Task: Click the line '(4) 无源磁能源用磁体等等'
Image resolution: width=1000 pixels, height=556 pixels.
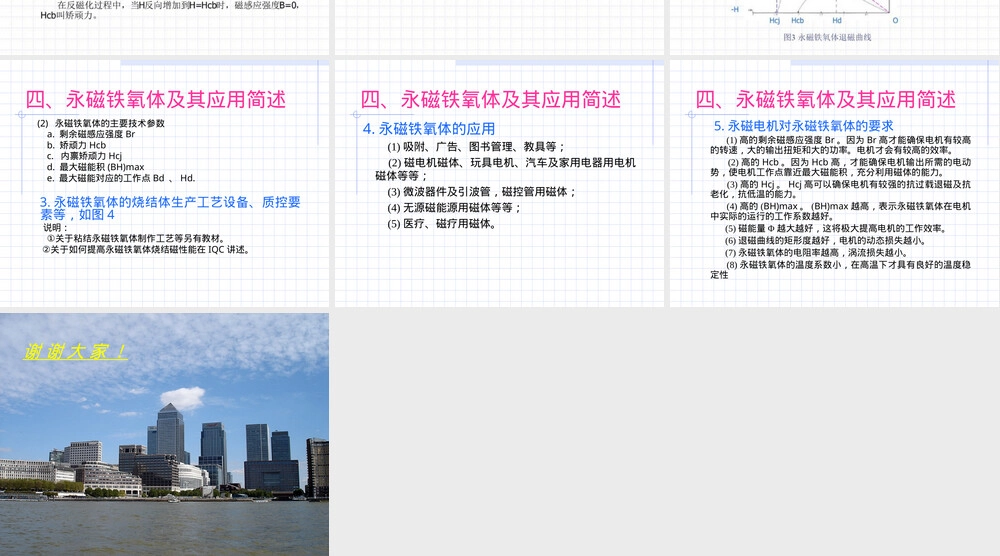Action: (454, 208)
